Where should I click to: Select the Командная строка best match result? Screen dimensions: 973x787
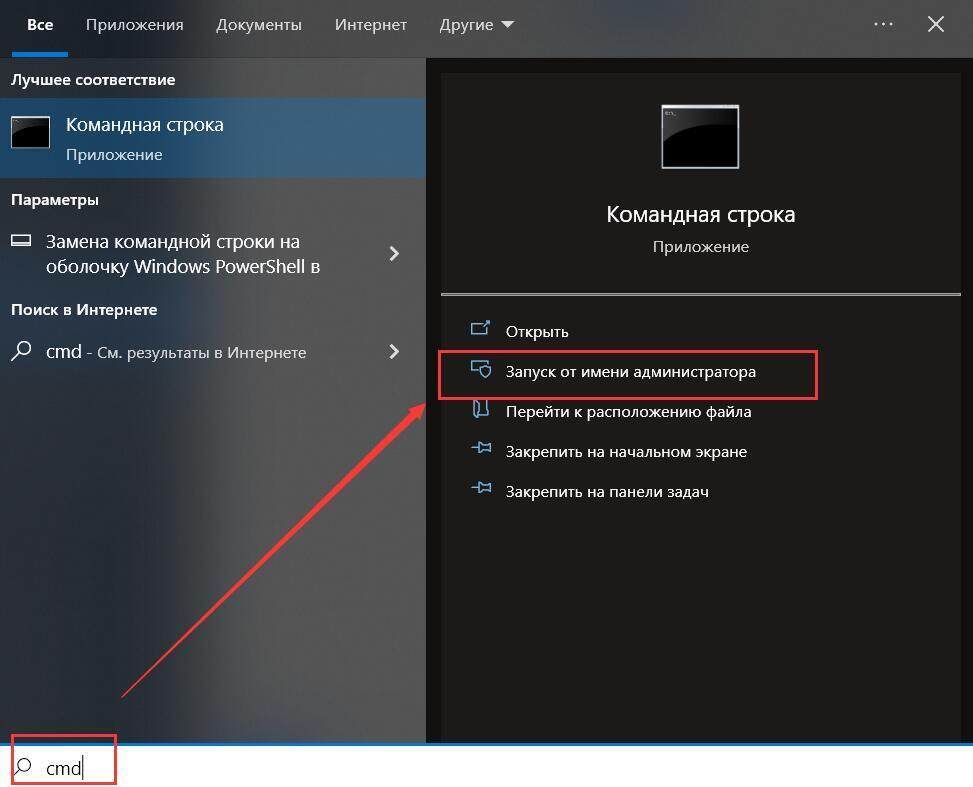click(x=213, y=138)
